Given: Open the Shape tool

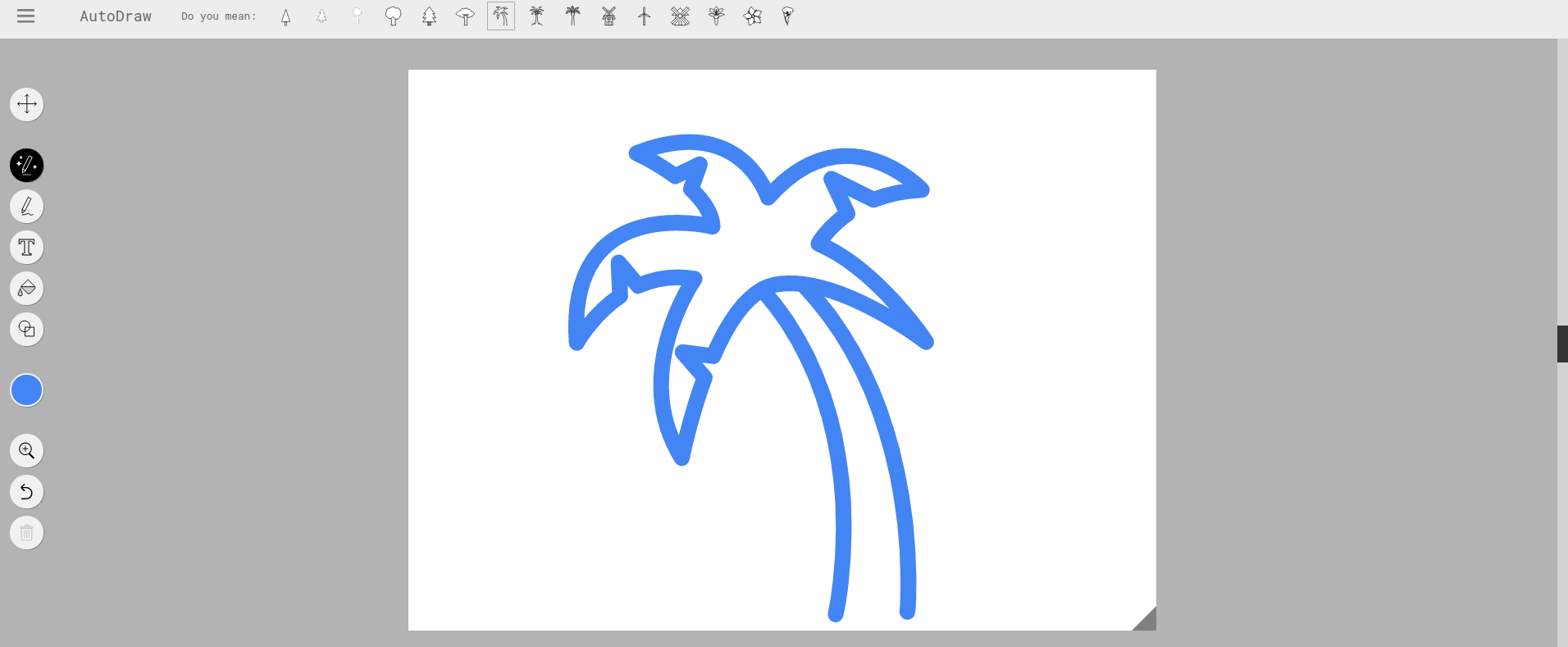Looking at the screenshot, I should 26,330.
